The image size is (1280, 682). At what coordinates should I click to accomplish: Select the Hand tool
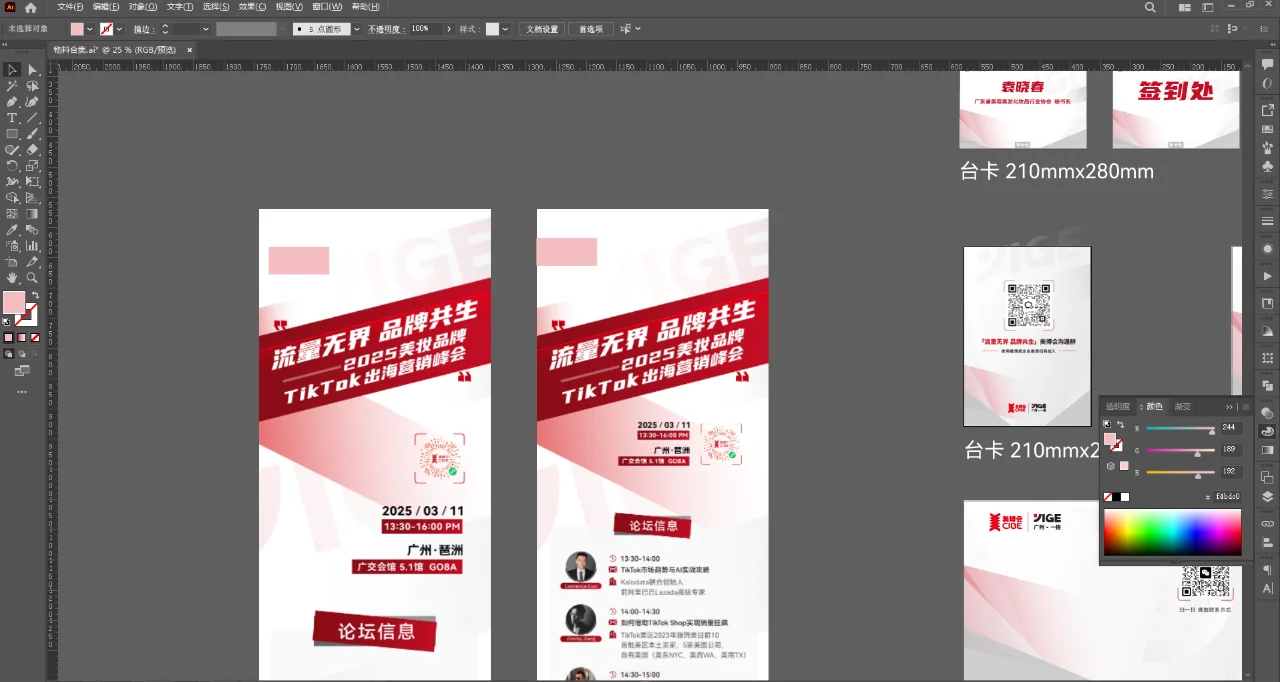[12, 278]
